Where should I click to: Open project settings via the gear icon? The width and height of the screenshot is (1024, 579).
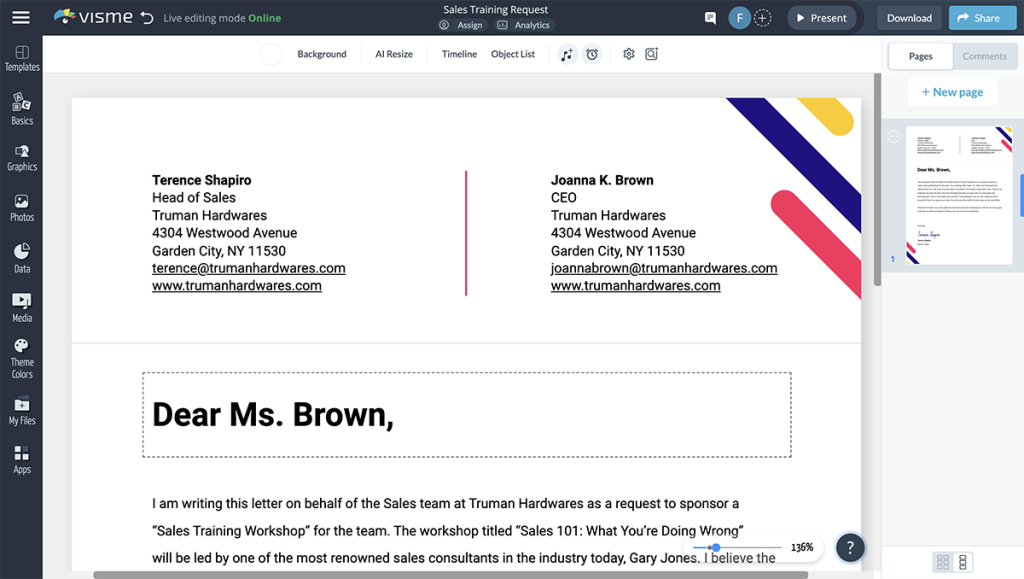[x=628, y=54]
